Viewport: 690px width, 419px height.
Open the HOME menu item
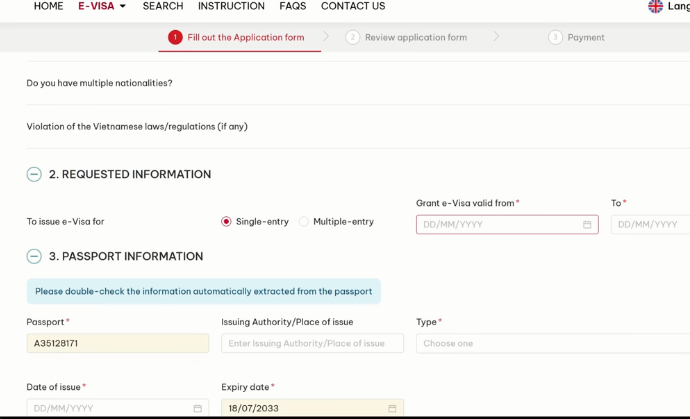[x=48, y=6]
